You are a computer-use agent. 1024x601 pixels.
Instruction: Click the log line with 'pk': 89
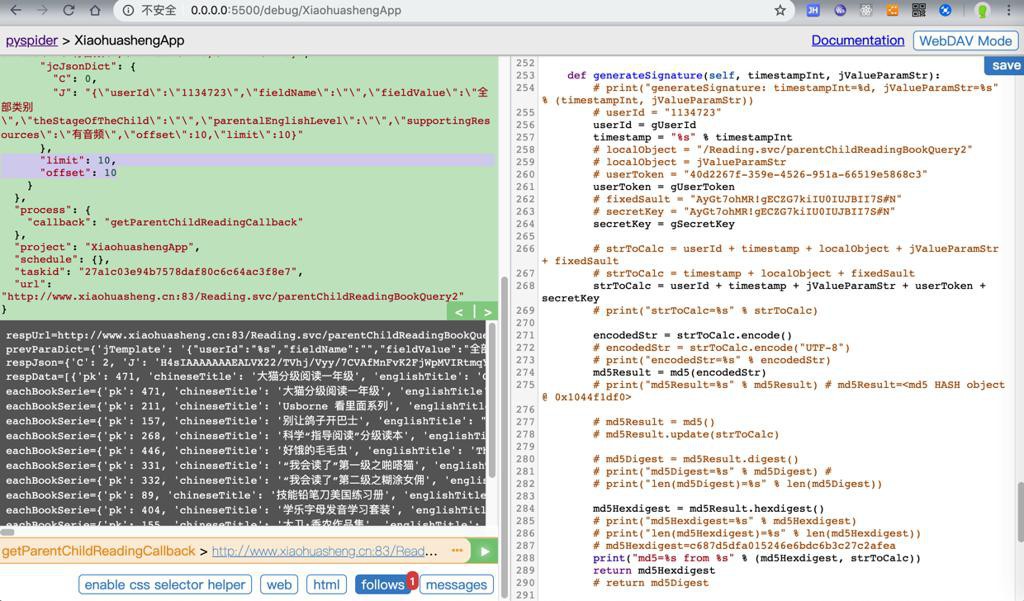click(x=246, y=495)
